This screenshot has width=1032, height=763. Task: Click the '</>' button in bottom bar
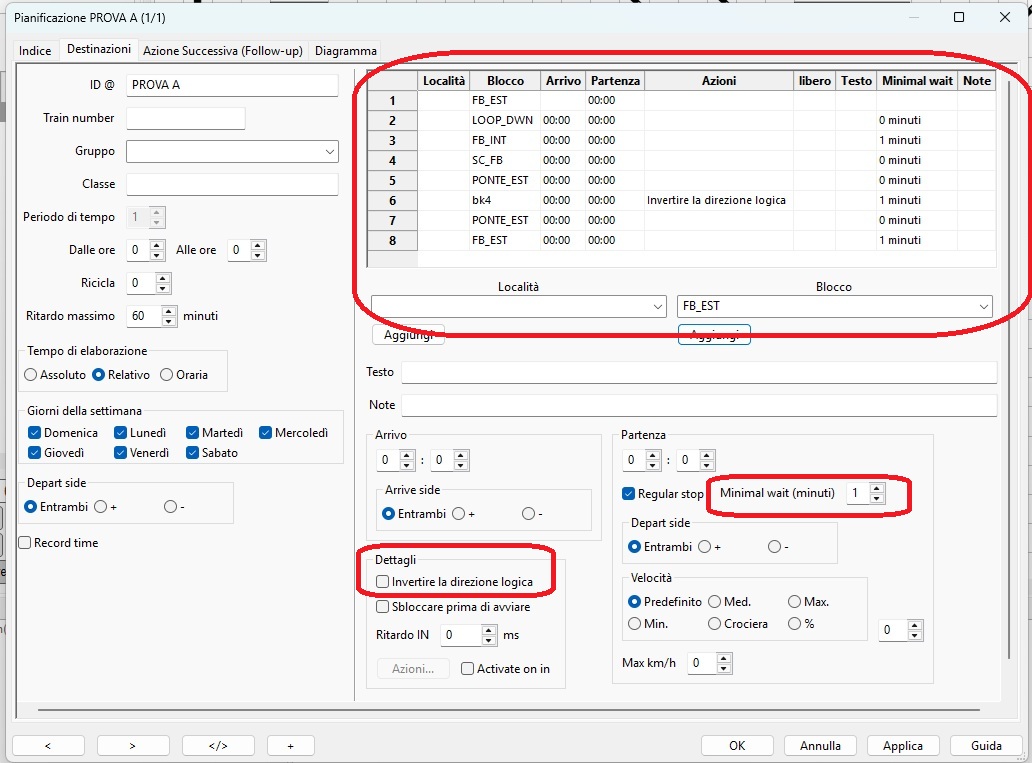[218, 746]
